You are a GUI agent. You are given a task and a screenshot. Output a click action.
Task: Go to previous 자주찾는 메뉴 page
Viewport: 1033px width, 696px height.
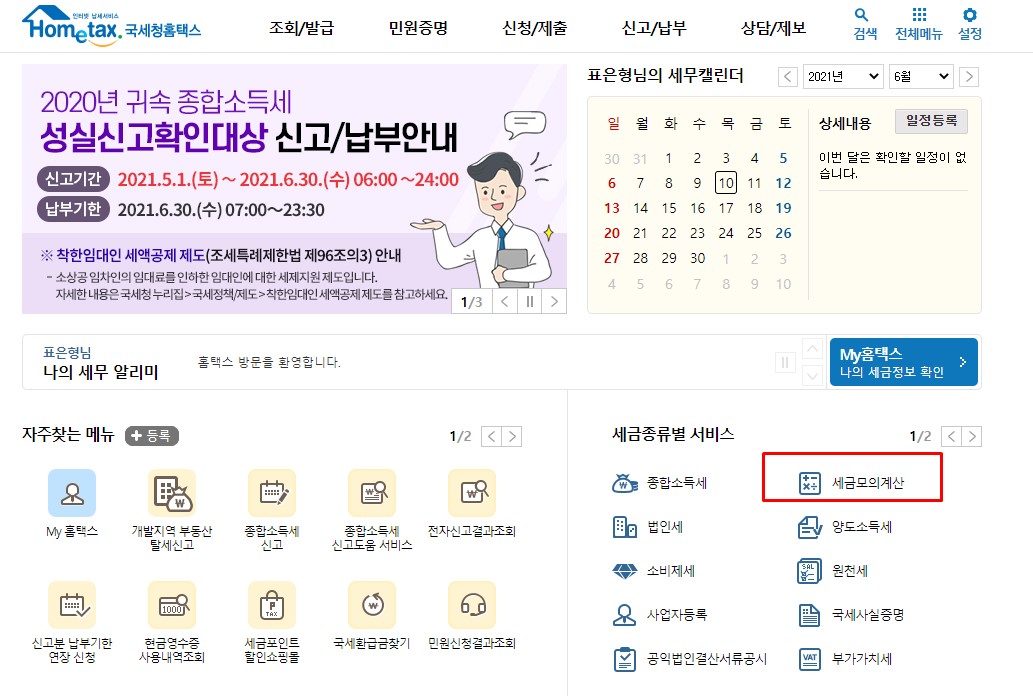point(491,436)
